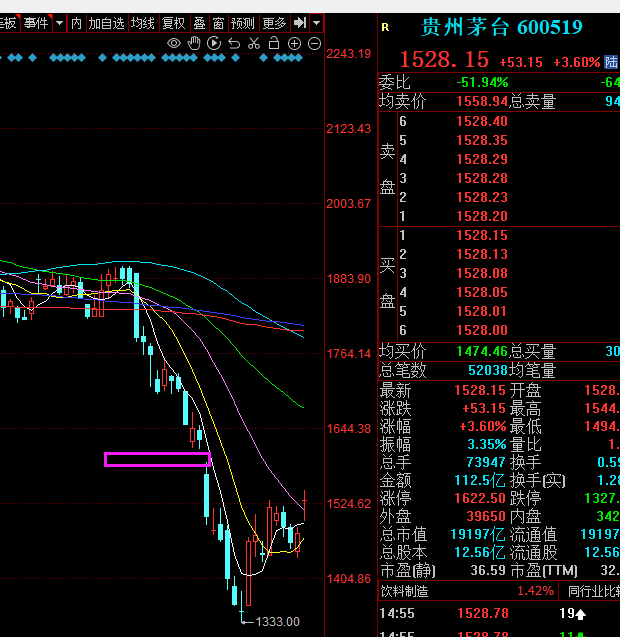Open the 更多 more menu
Image resolution: width=620 pixels, height=637 pixels.
(x=275, y=23)
